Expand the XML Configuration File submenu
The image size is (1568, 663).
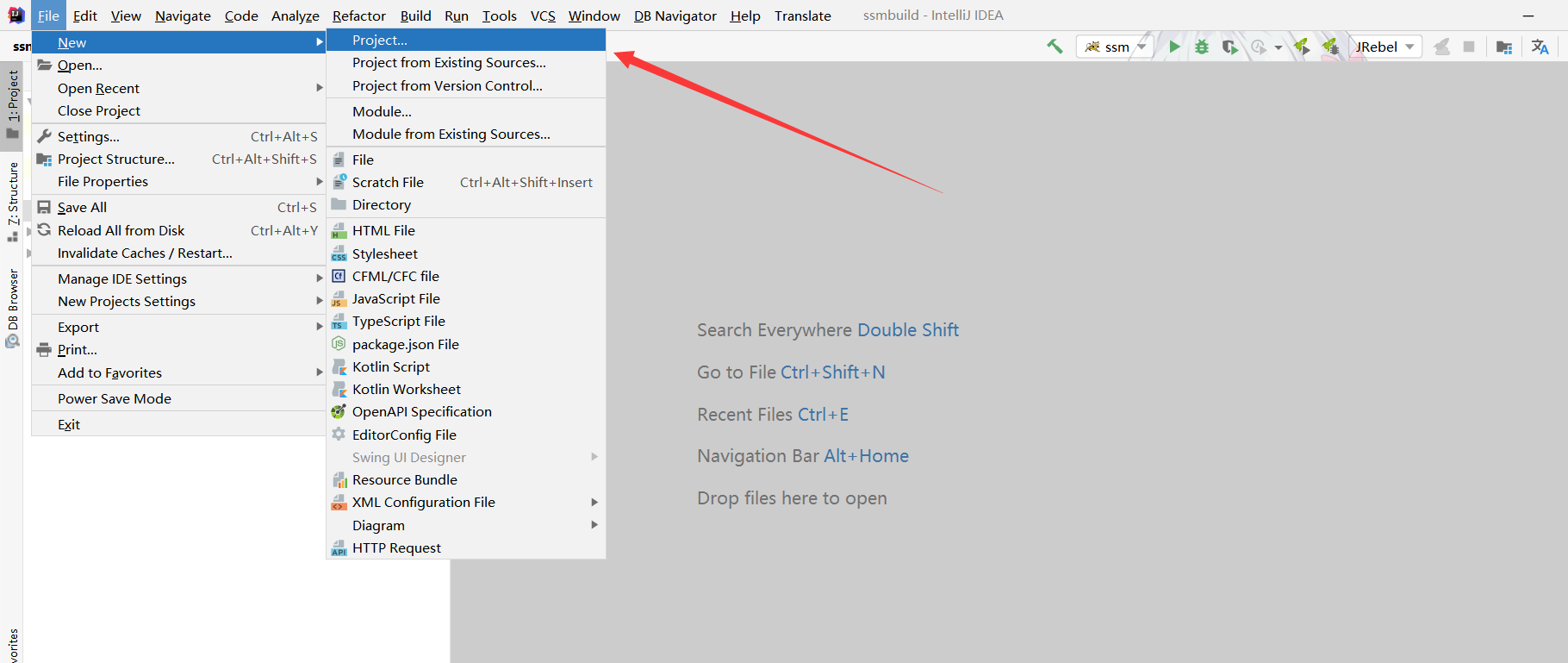(x=466, y=502)
